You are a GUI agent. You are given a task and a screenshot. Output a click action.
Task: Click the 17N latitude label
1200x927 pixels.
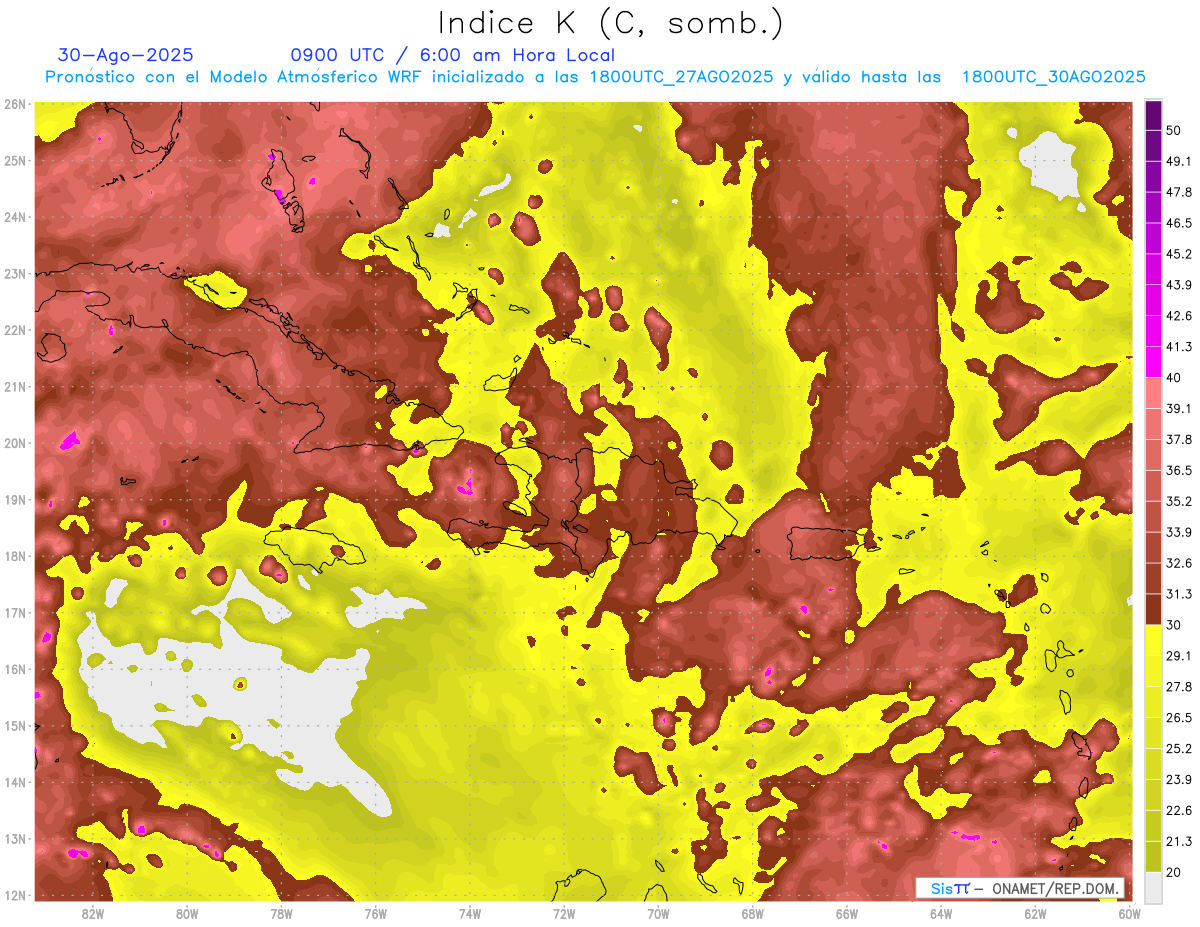(15, 613)
